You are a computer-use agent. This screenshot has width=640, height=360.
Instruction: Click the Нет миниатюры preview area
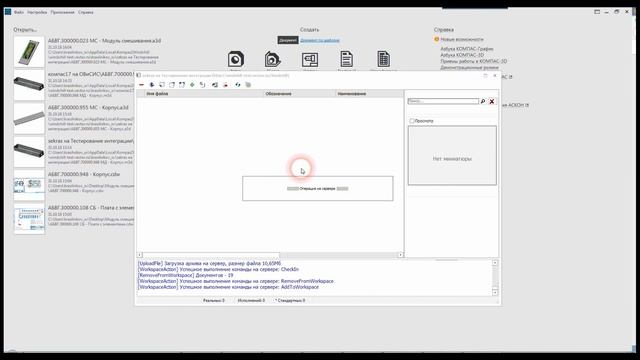click(452, 156)
